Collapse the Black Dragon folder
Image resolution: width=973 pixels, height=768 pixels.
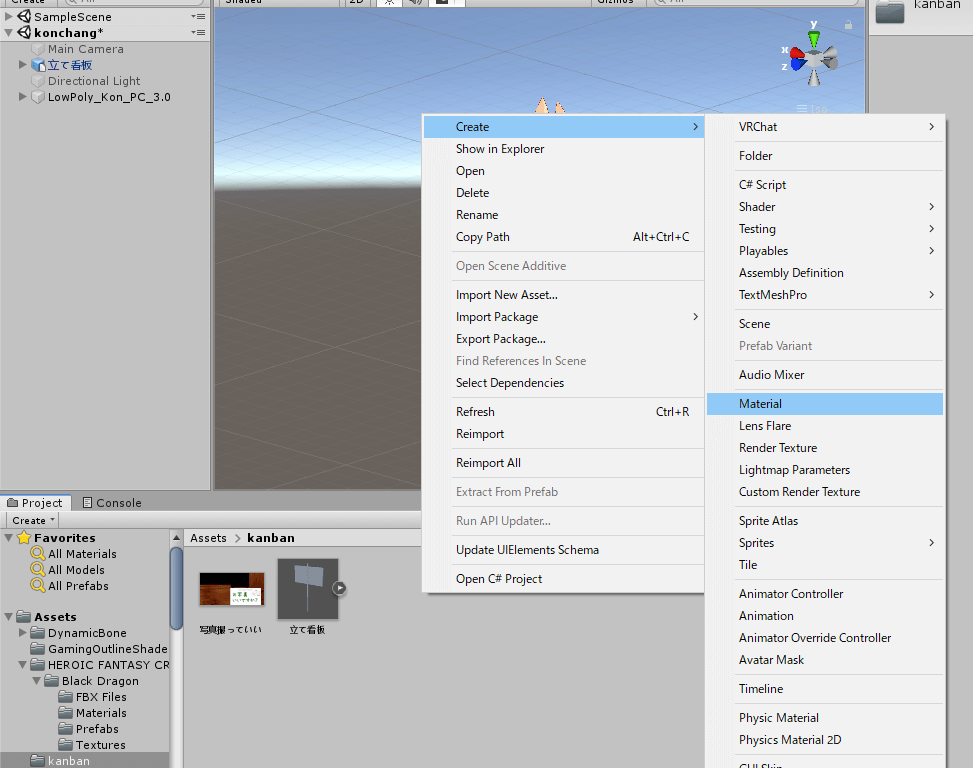click(x=34, y=680)
